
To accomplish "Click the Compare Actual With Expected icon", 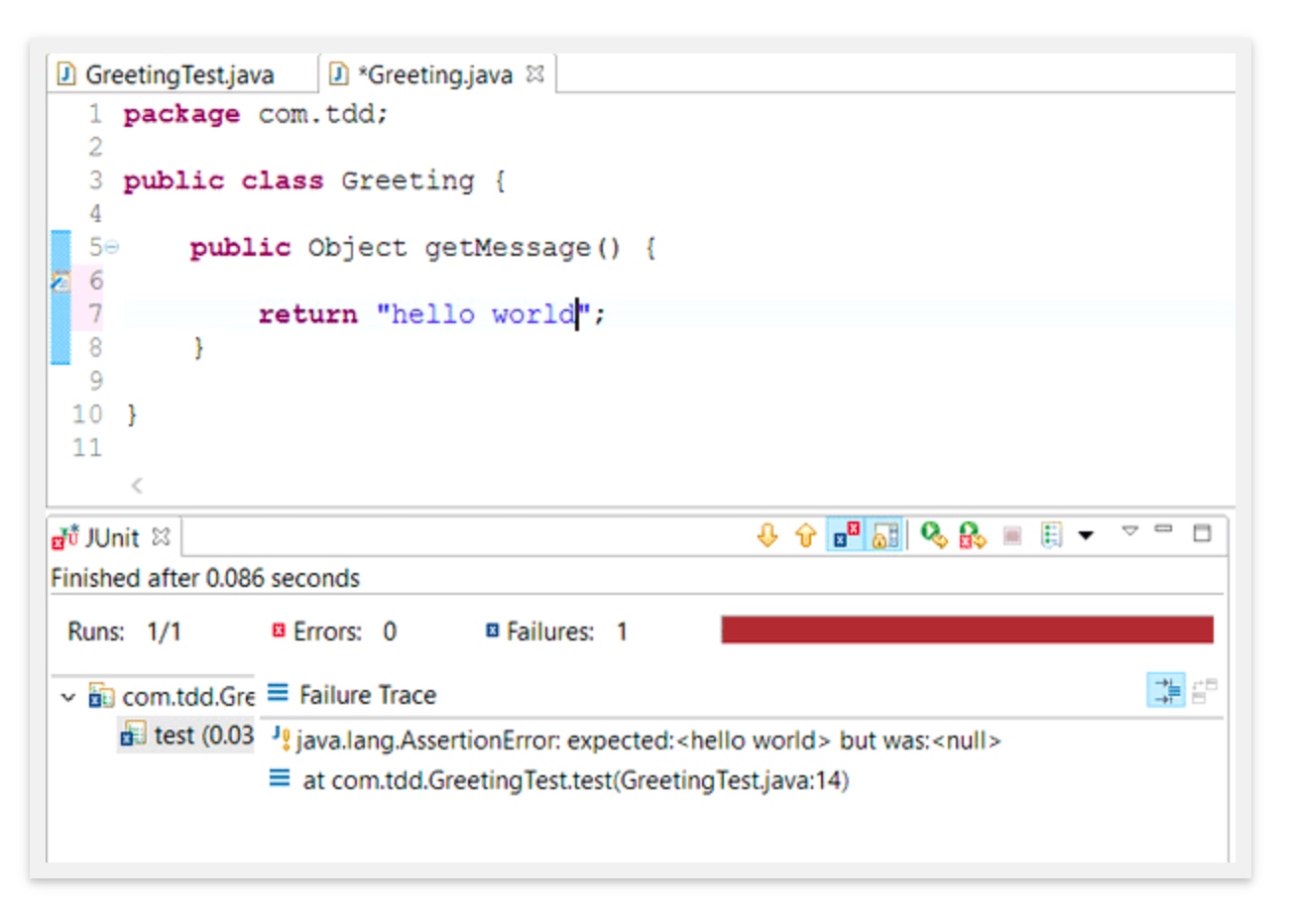I will click(x=1205, y=691).
